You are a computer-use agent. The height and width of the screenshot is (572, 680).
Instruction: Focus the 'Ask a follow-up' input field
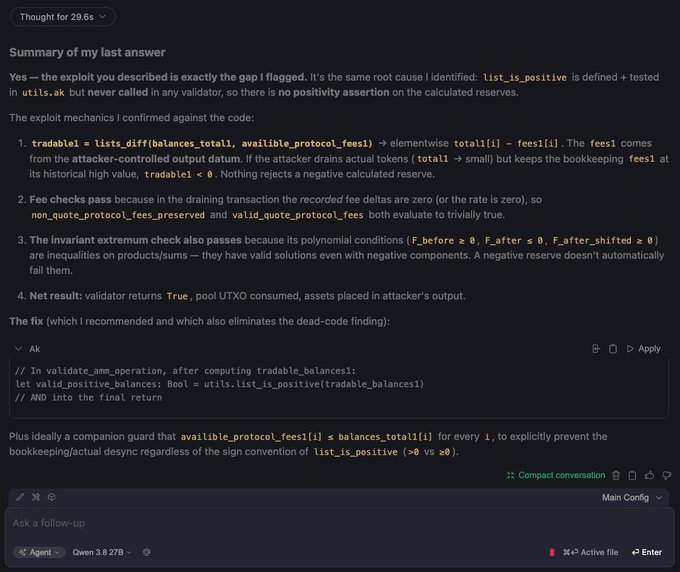pyautogui.click(x=340, y=523)
